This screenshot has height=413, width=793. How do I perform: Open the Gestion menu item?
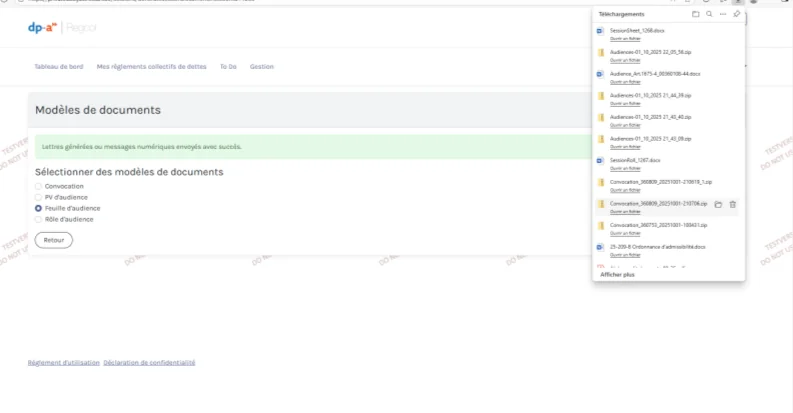[x=261, y=67]
